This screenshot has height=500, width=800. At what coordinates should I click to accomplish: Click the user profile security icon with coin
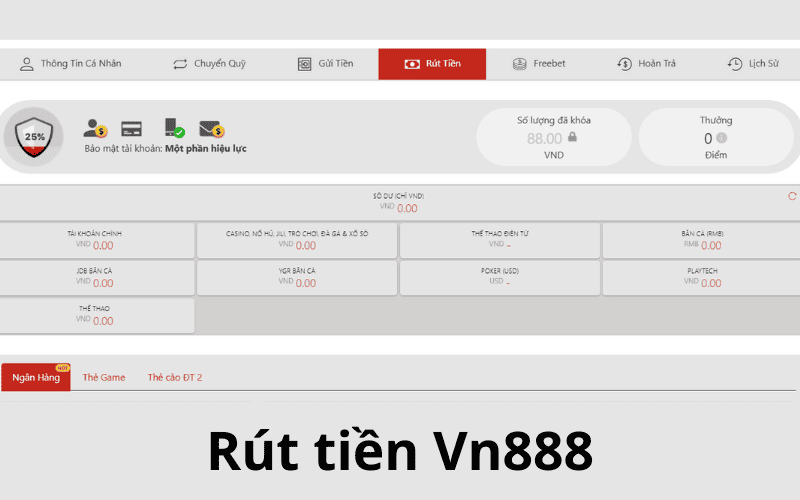[x=95, y=128]
